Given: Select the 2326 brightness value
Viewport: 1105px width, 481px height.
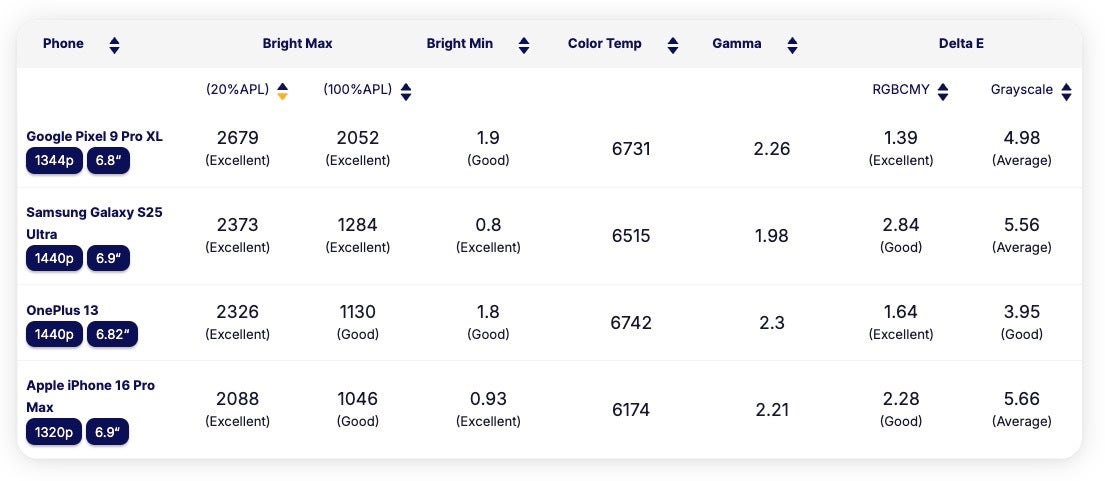Looking at the screenshot, I should pyautogui.click(x=237, y=312).
